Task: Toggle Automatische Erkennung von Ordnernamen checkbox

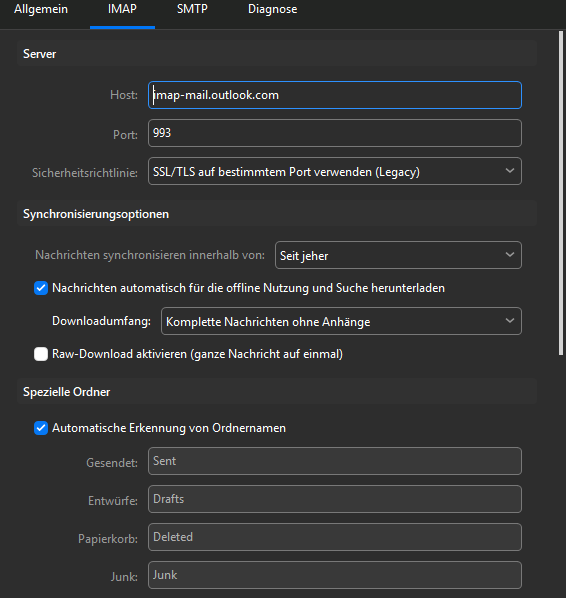Action: click(x=41, y=428)
